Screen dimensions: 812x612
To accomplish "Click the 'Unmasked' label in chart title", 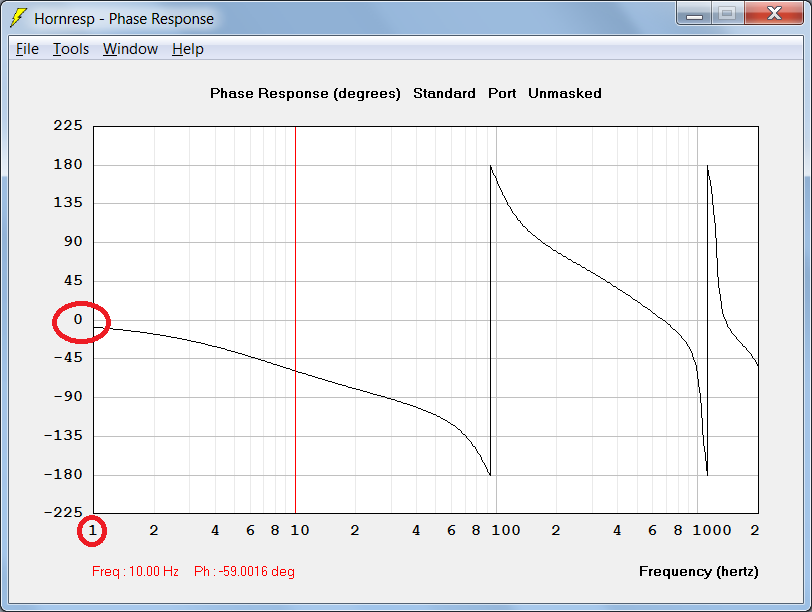I will pos(564,94).
